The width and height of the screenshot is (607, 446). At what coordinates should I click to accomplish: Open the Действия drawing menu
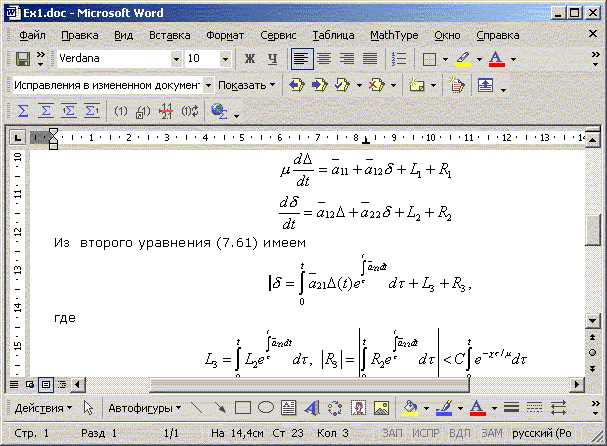tap(43, 408)
